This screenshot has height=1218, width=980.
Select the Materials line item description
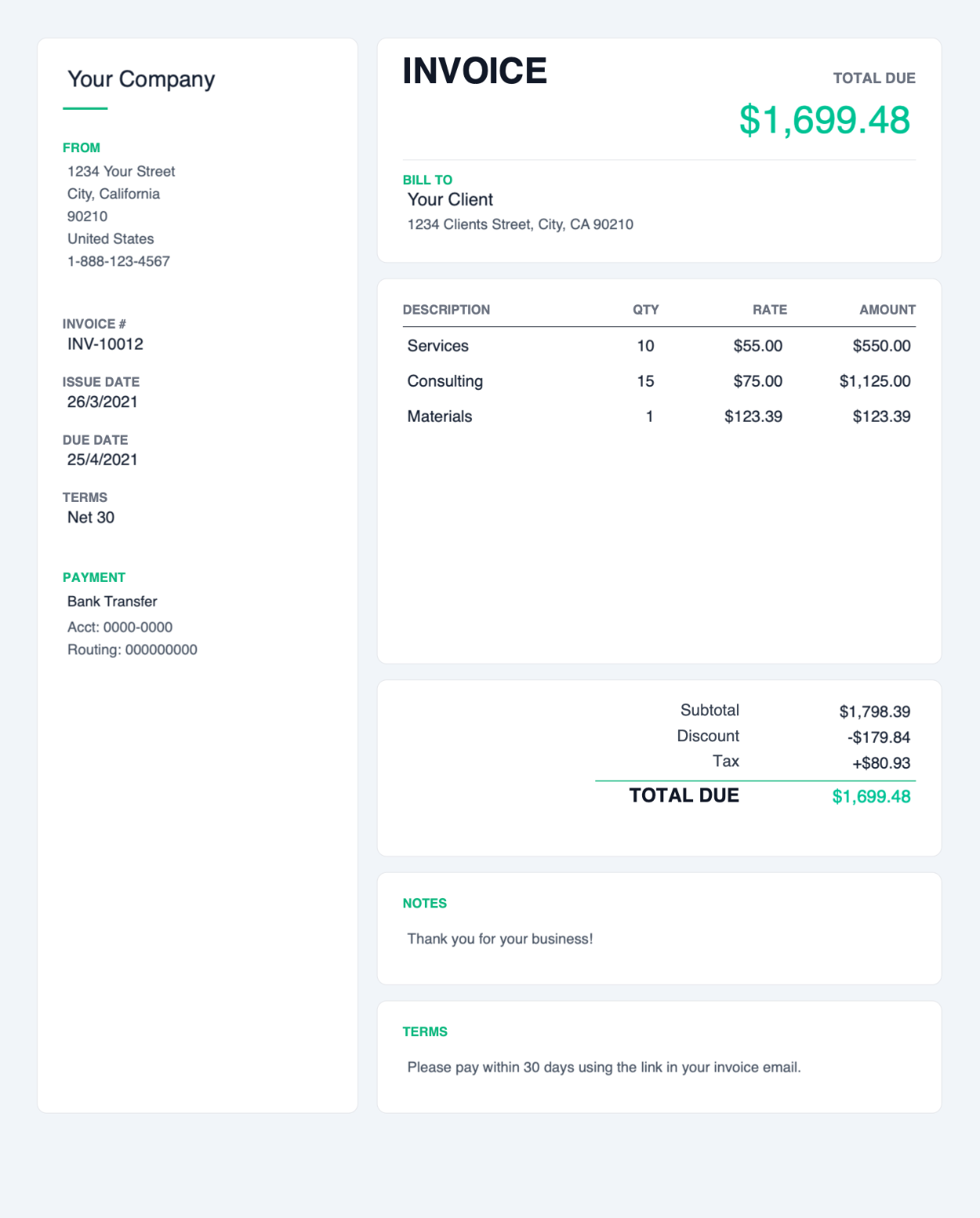point(440,416)
